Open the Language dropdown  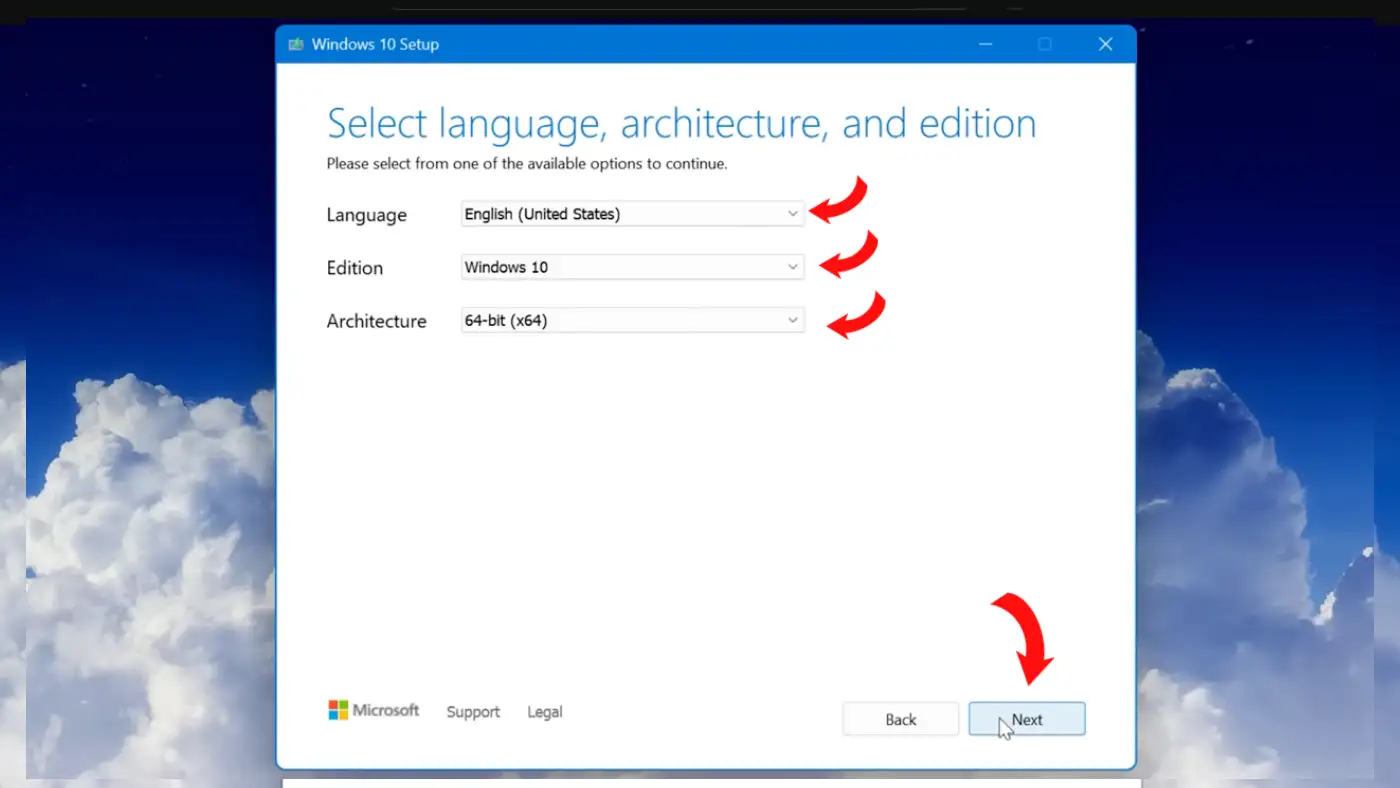[x=632, y=214]
